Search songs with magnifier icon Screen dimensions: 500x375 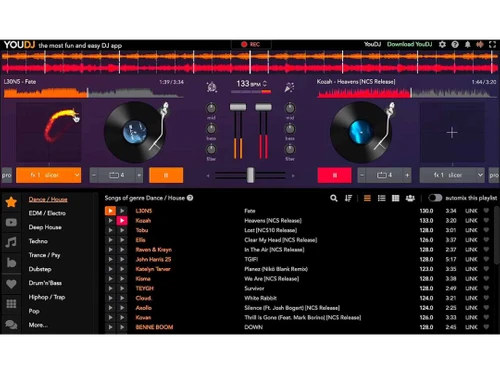(x=334, y=198)
